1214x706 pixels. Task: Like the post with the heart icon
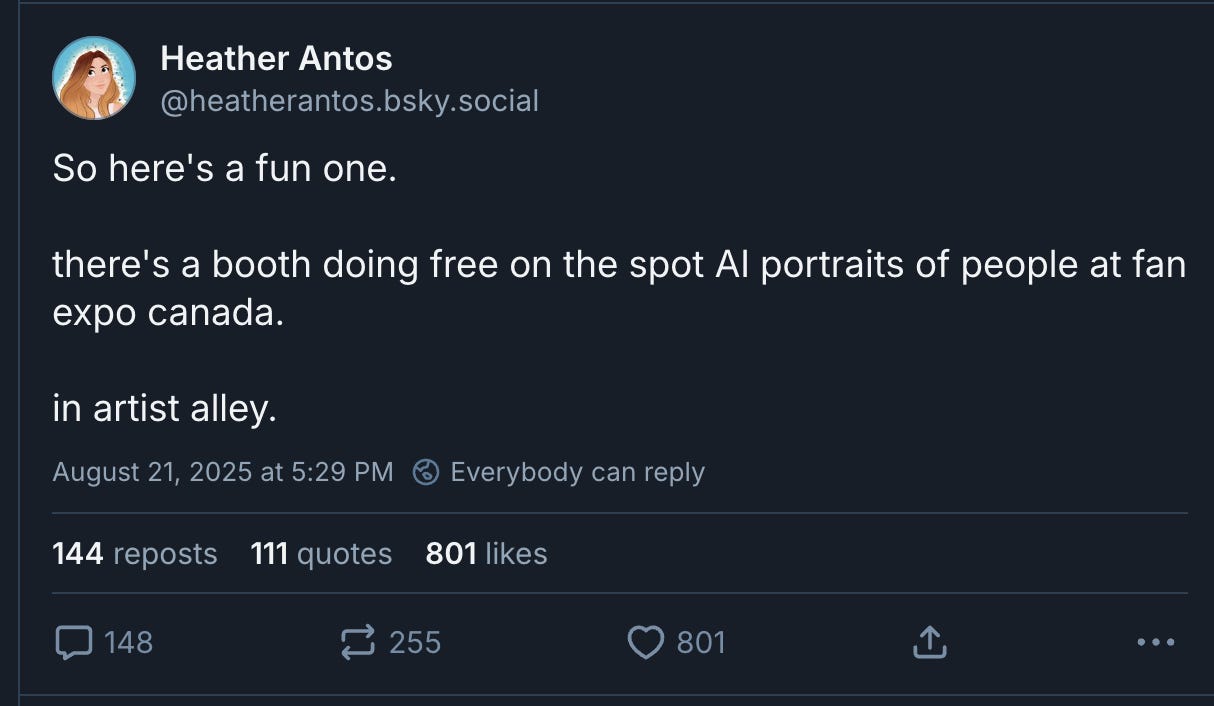click(646, 642)
